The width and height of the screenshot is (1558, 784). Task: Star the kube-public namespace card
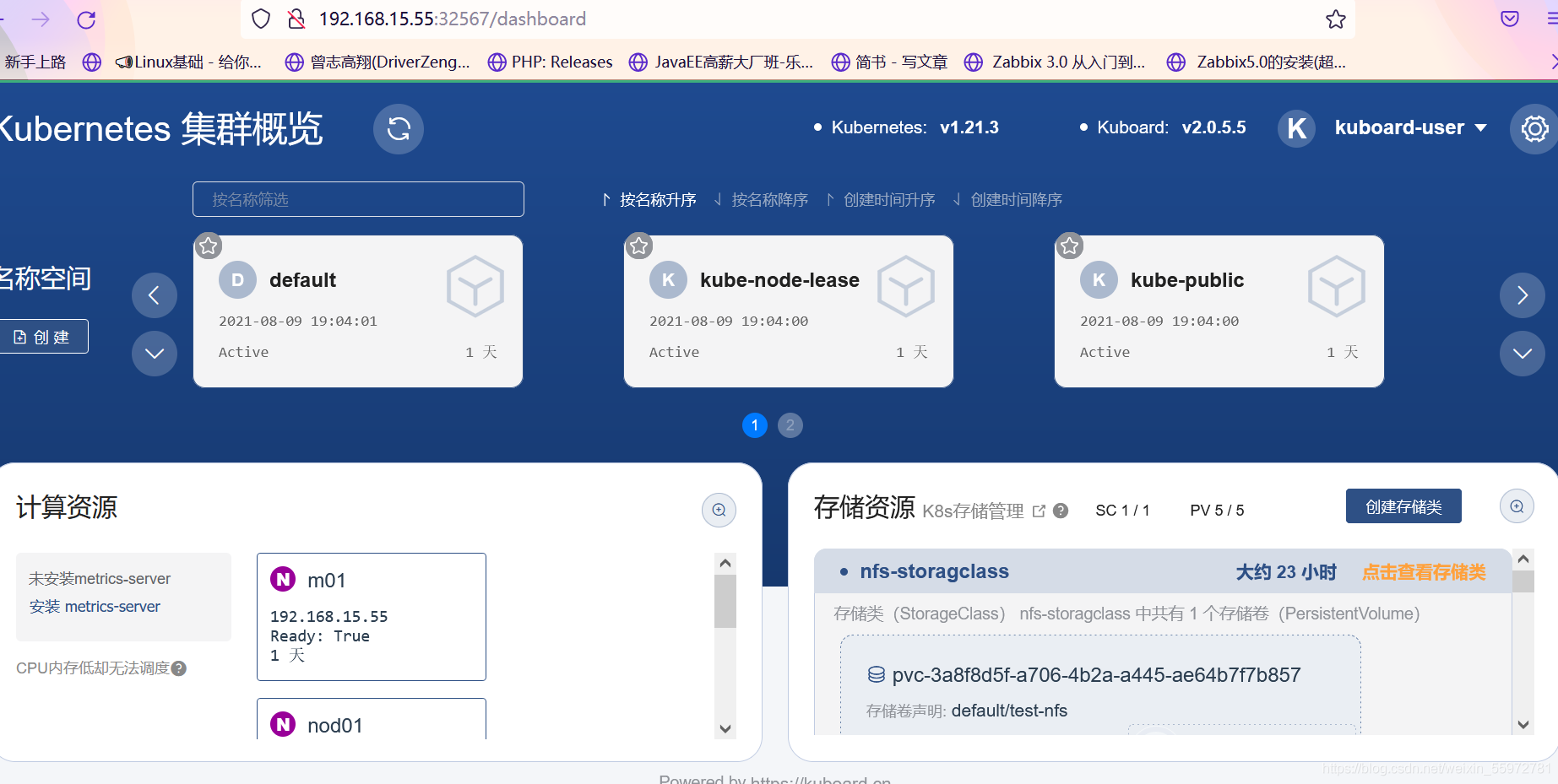click(x=1070, y=246)
